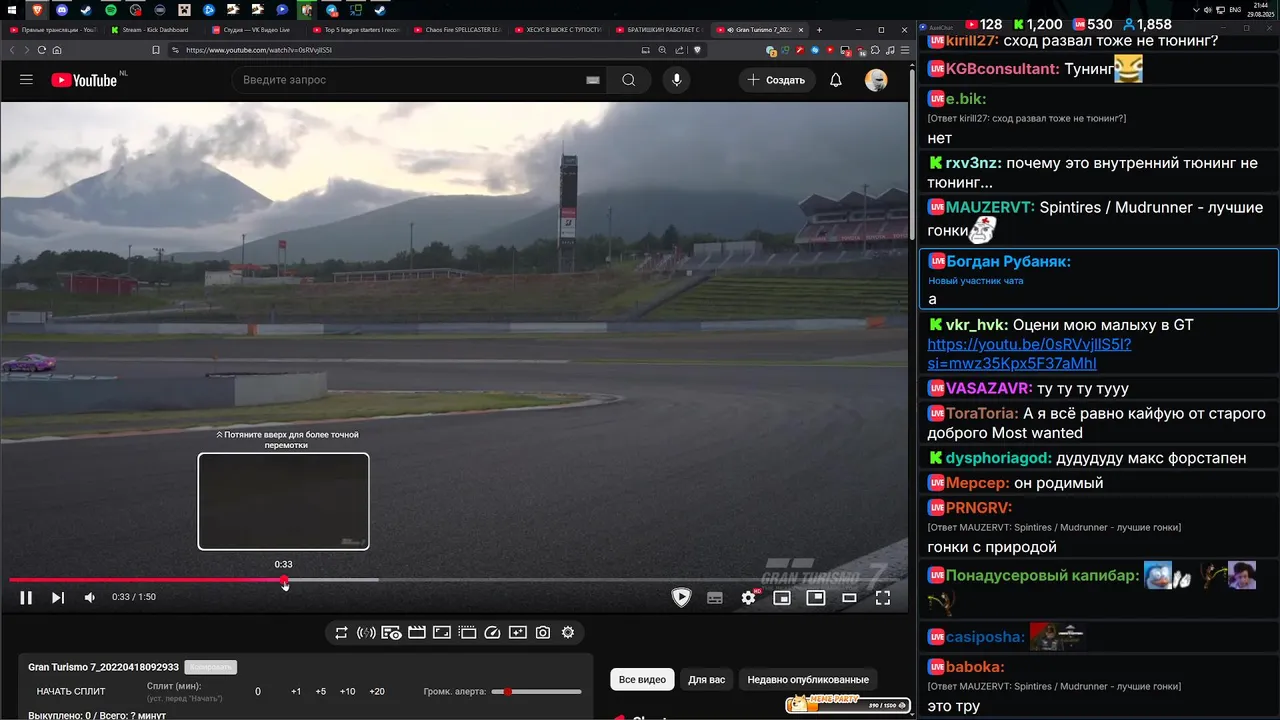Click the cinema mode eye icon
The width and height of the screenshot is (1280, 720).
(391, 632)
